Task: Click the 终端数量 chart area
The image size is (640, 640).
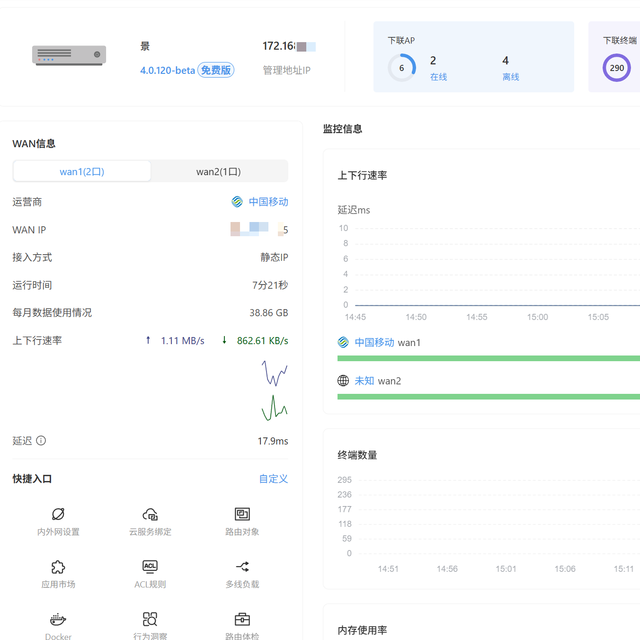Action: click(x=489, y=524)
